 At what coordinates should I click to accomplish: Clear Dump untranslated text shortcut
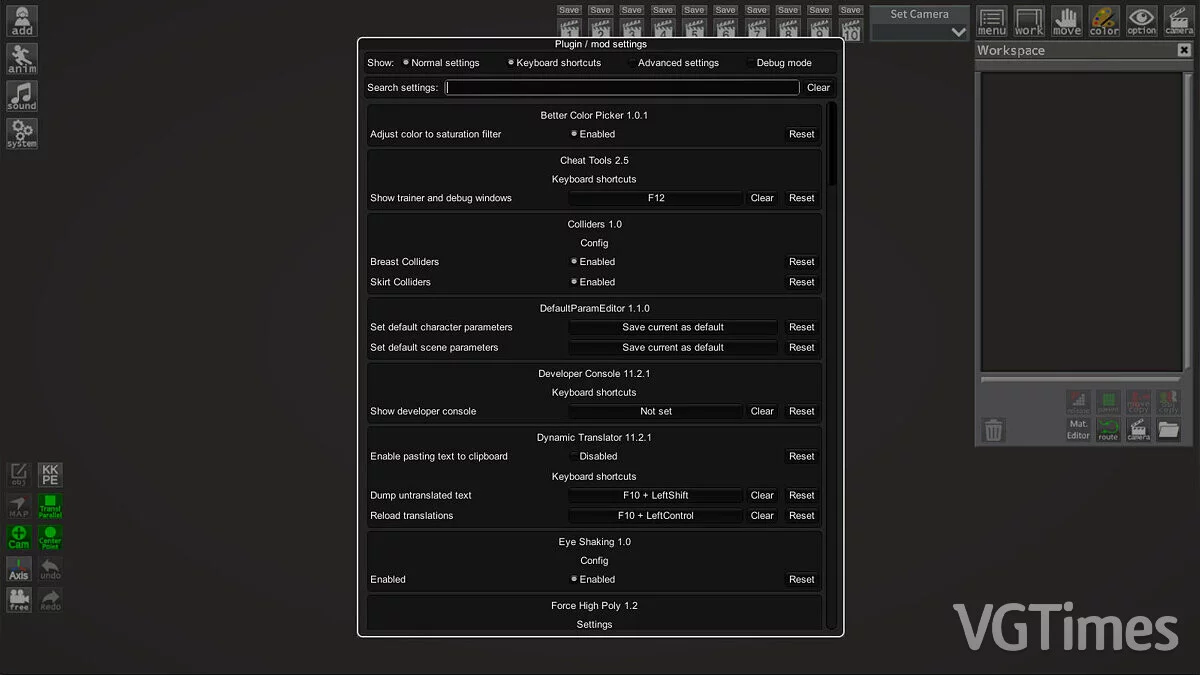tap(762, 495)
